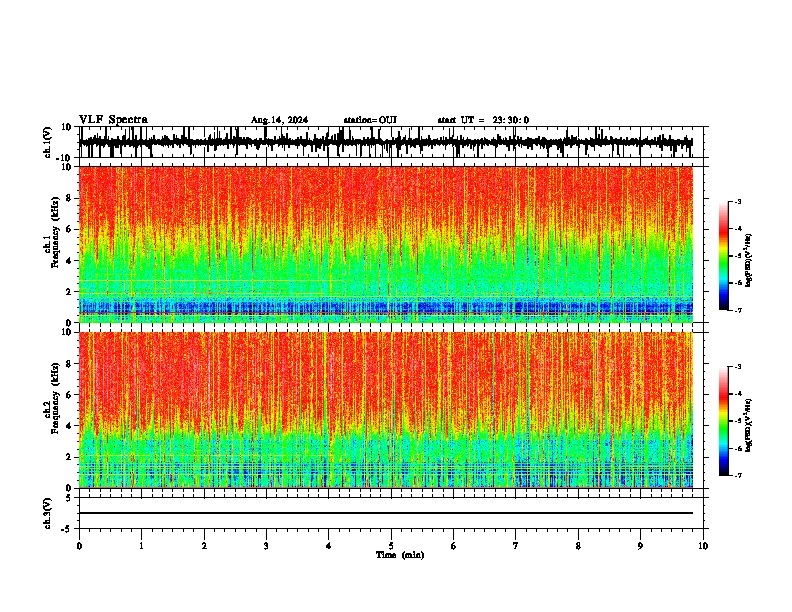Click the 'start UT = 23:30:0' header text
The width and height of the screenshot is (792, 612).
(x=483, y=120)
